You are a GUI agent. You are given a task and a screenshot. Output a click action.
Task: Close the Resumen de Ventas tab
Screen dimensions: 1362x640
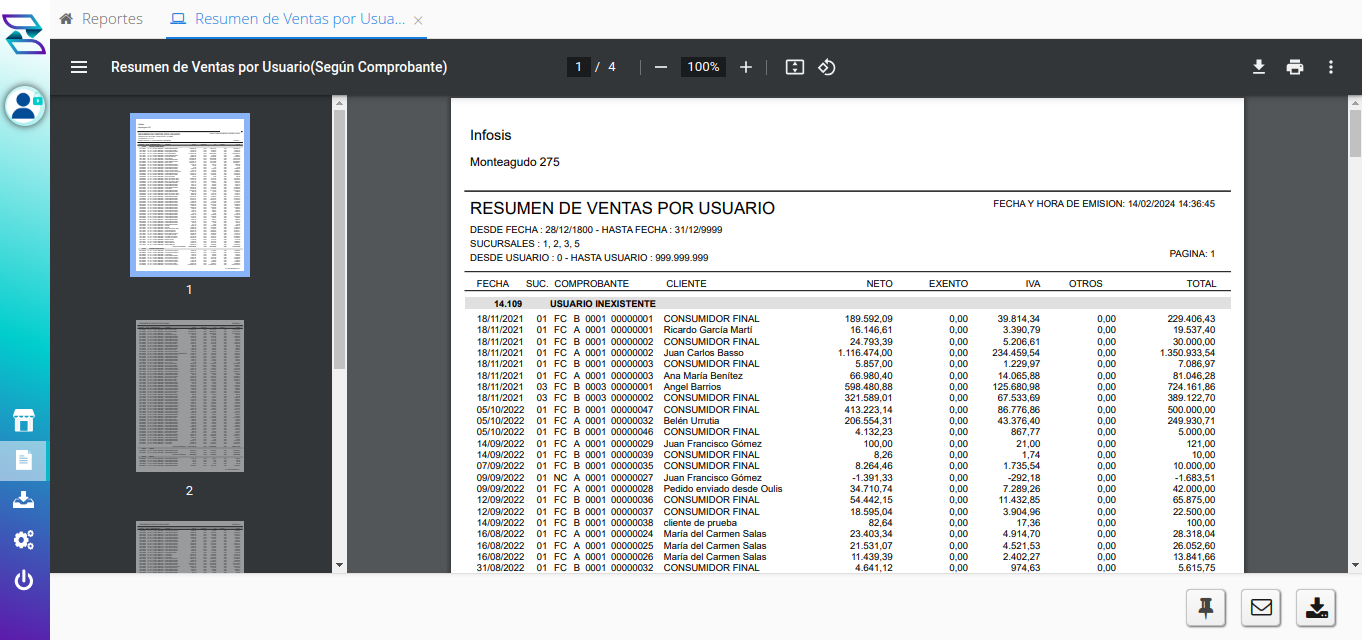[418, 20]
